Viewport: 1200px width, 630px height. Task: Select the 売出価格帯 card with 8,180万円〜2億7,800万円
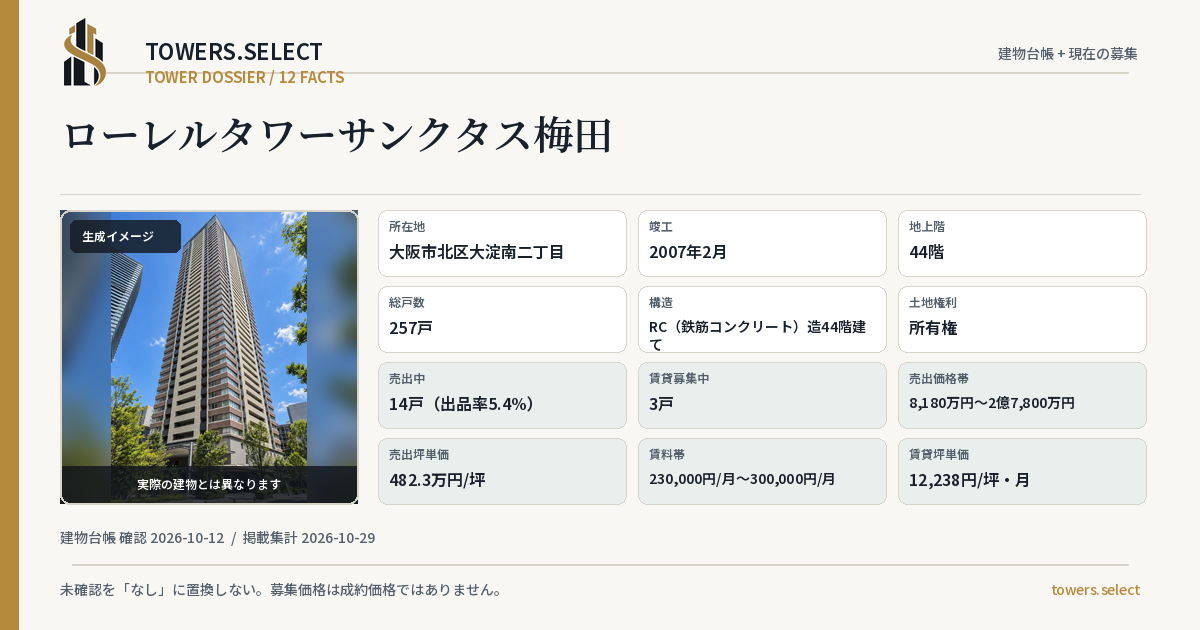(x=1022, y=395)
